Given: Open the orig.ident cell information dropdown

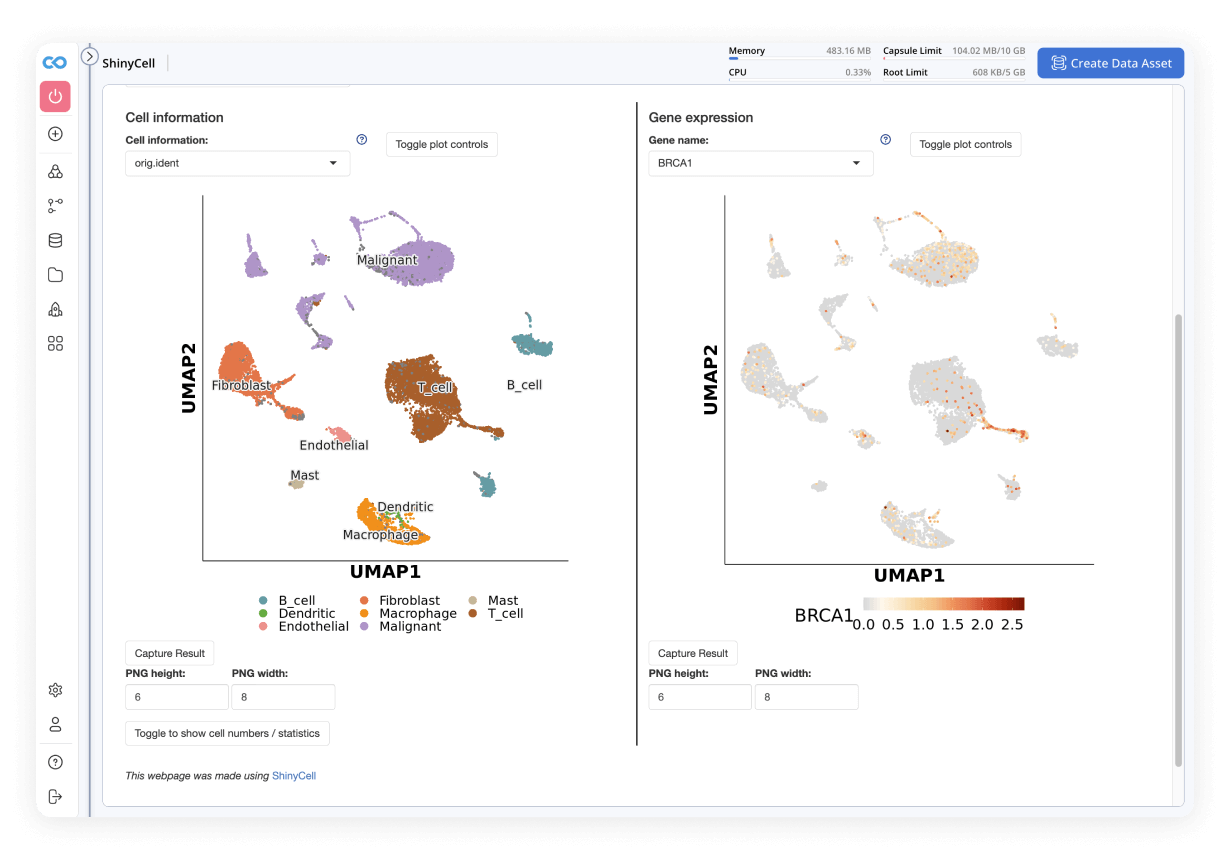Looking at the screenshot, I should 237,163.
